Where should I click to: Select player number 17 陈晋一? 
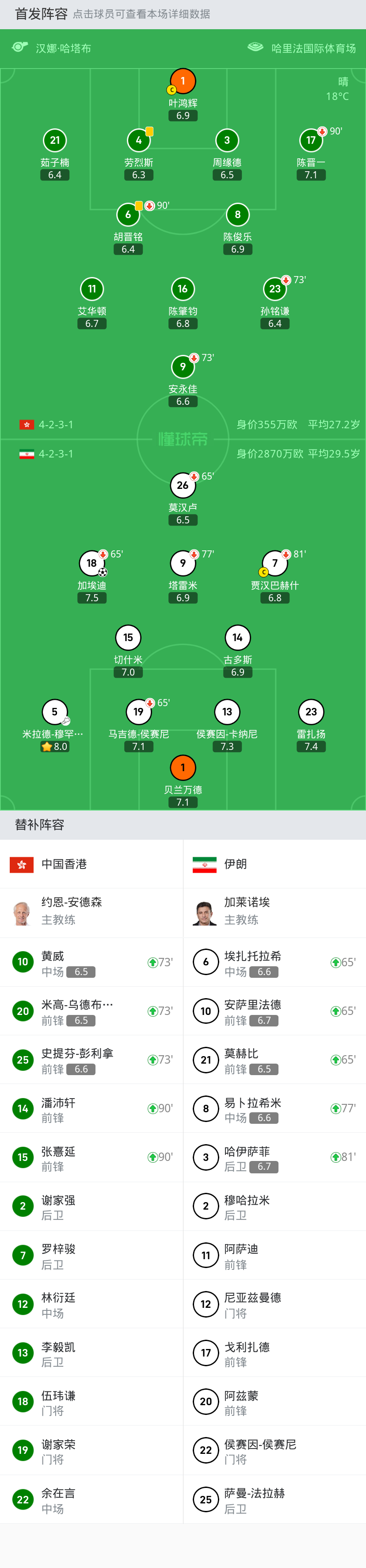(x=311, y=141)
